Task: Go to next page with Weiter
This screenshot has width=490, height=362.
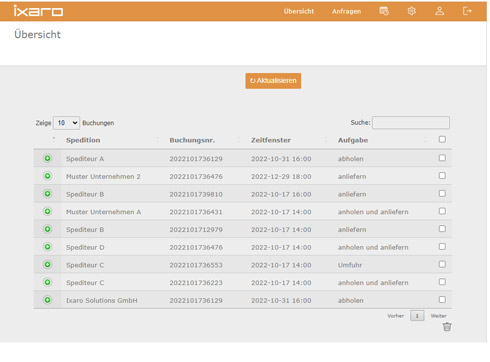Action: pyautogui.click(x=438, y=316)
